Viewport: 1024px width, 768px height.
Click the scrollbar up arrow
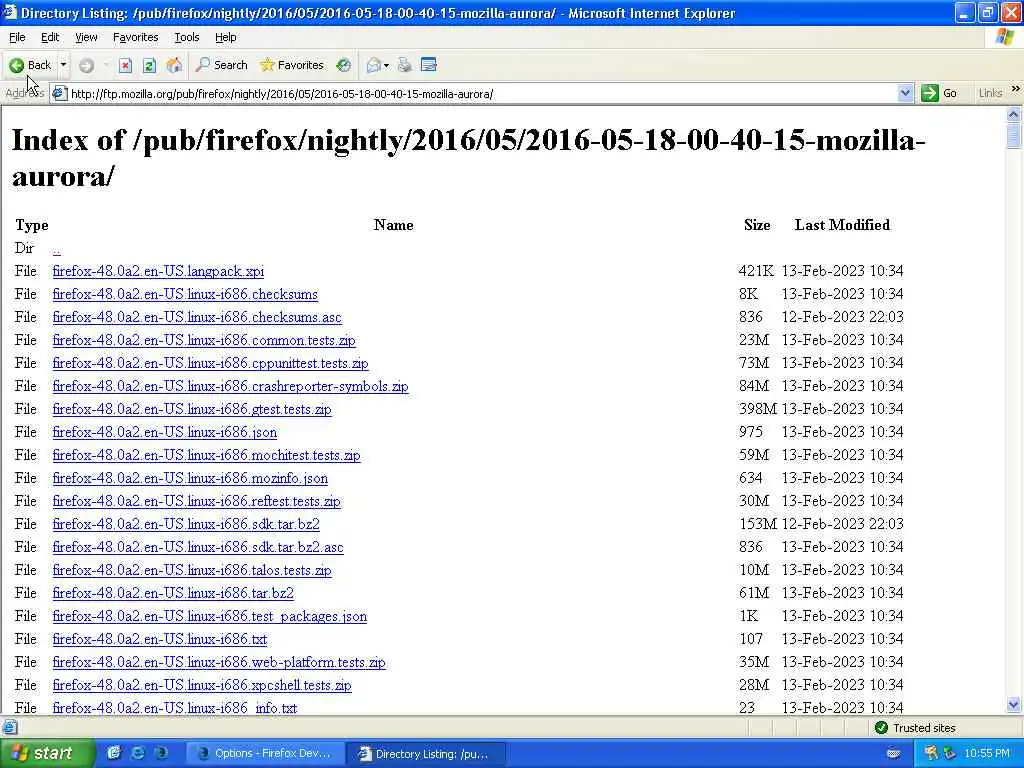(x=1014, y=114)
